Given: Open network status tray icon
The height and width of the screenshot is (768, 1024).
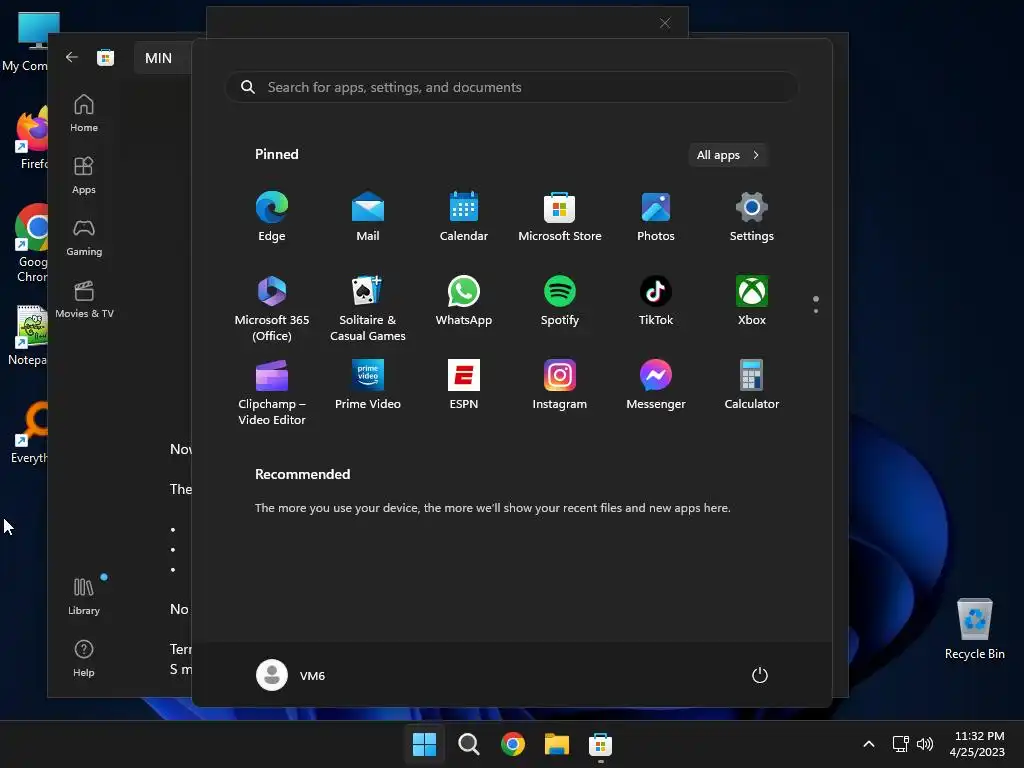Looking at the screenshot, I should (x=901, y=744).
